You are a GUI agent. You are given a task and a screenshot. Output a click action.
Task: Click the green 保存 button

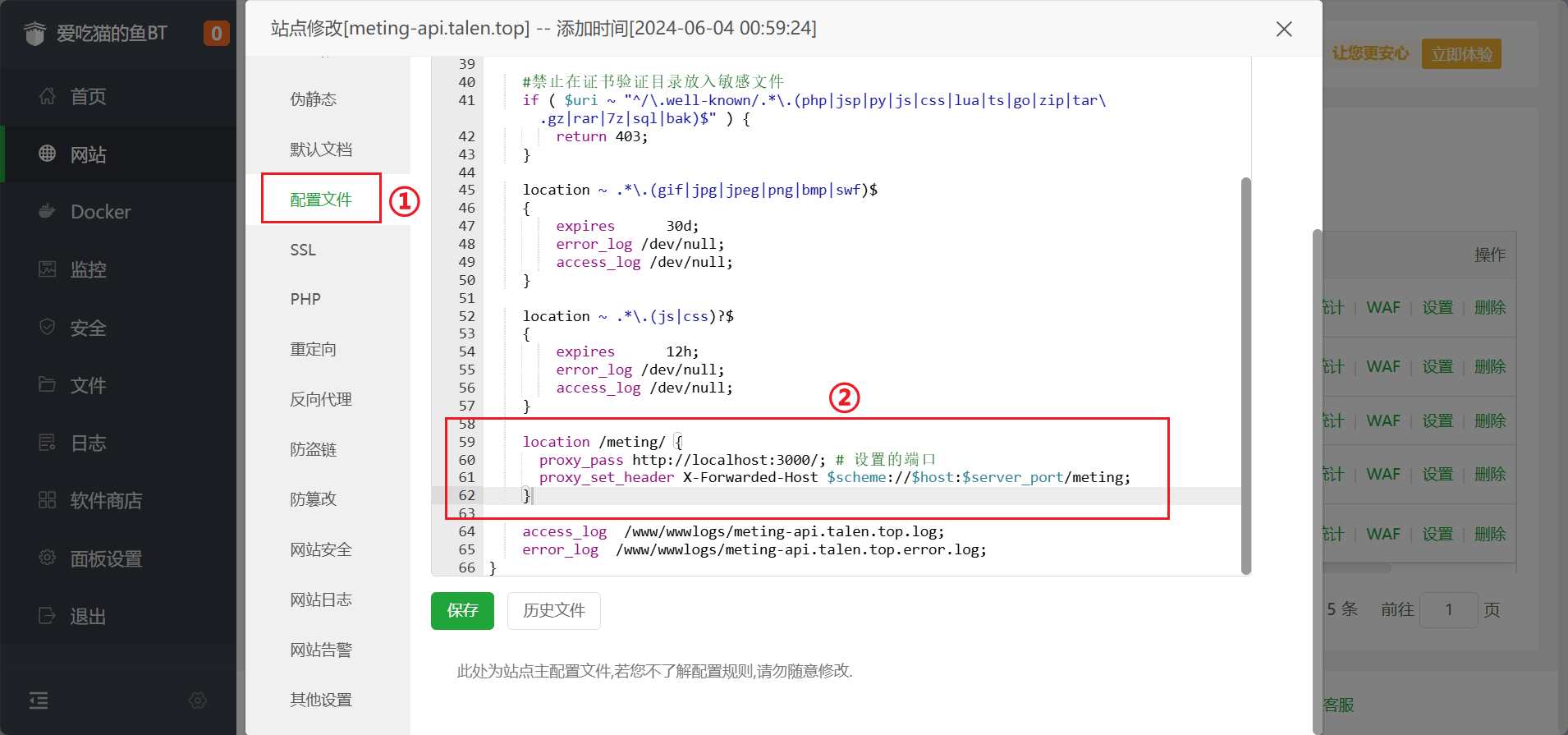point(462,611)
